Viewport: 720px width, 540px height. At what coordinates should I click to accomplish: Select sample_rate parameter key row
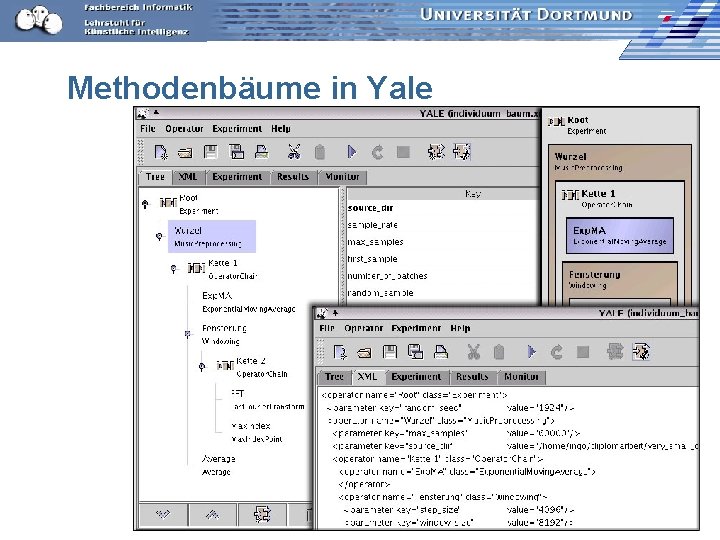tap(442, 225)
